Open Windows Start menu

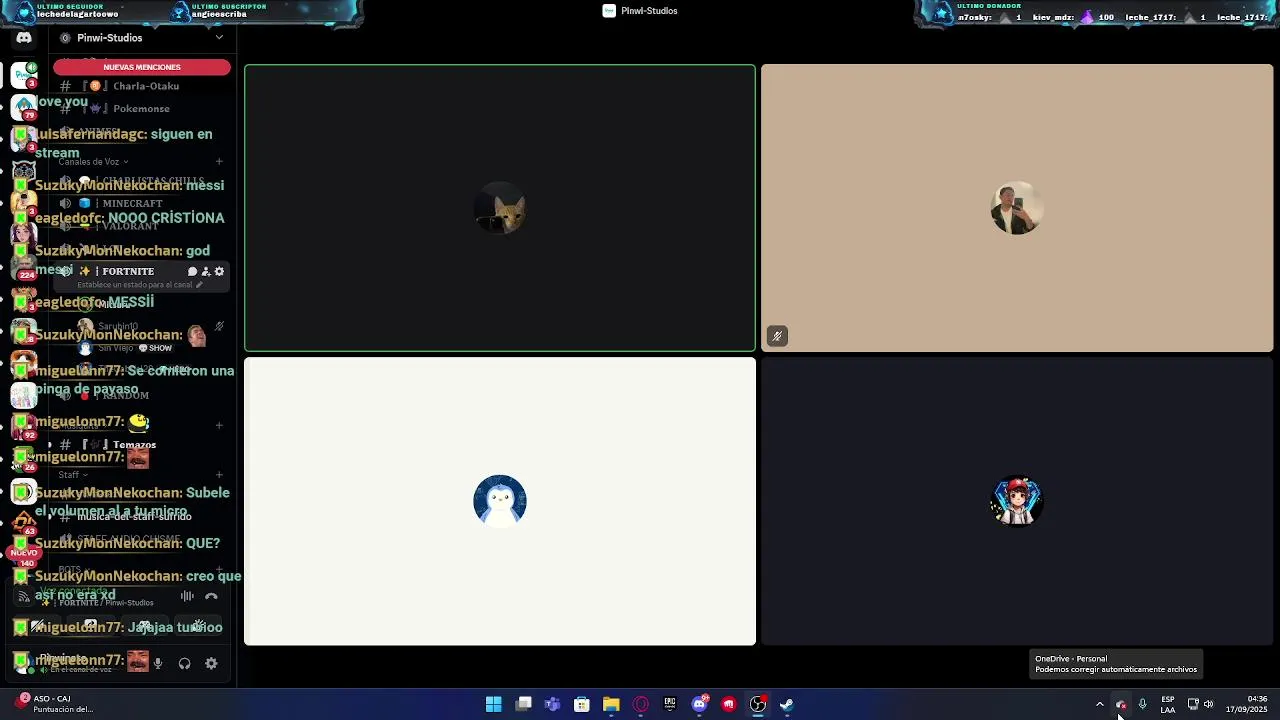pyautogui.click(x=494, y=705)
